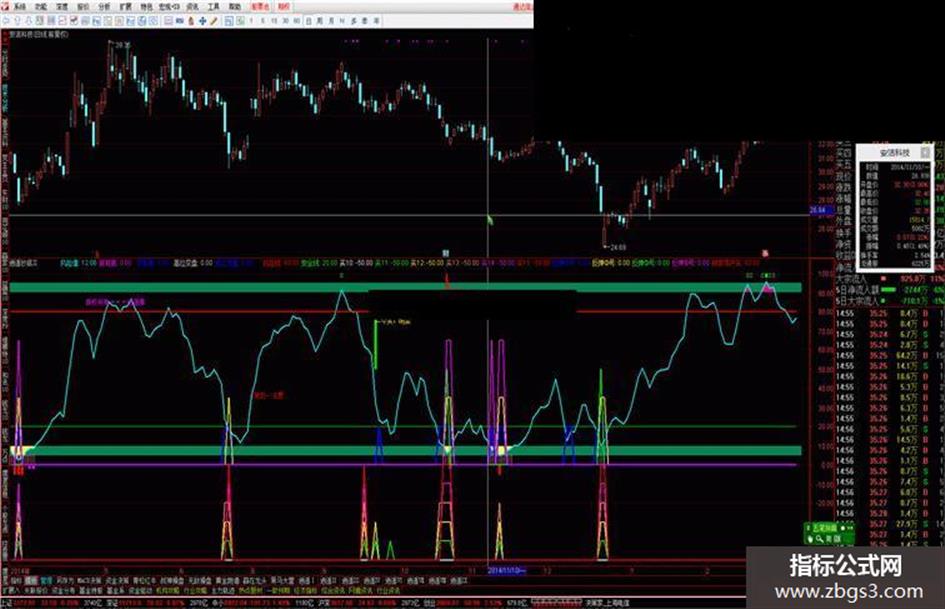The image size is (945, 609).
Task: Expand the 扩展 bottom tab row
Action: pyautogui.click(x=11, y=591)
